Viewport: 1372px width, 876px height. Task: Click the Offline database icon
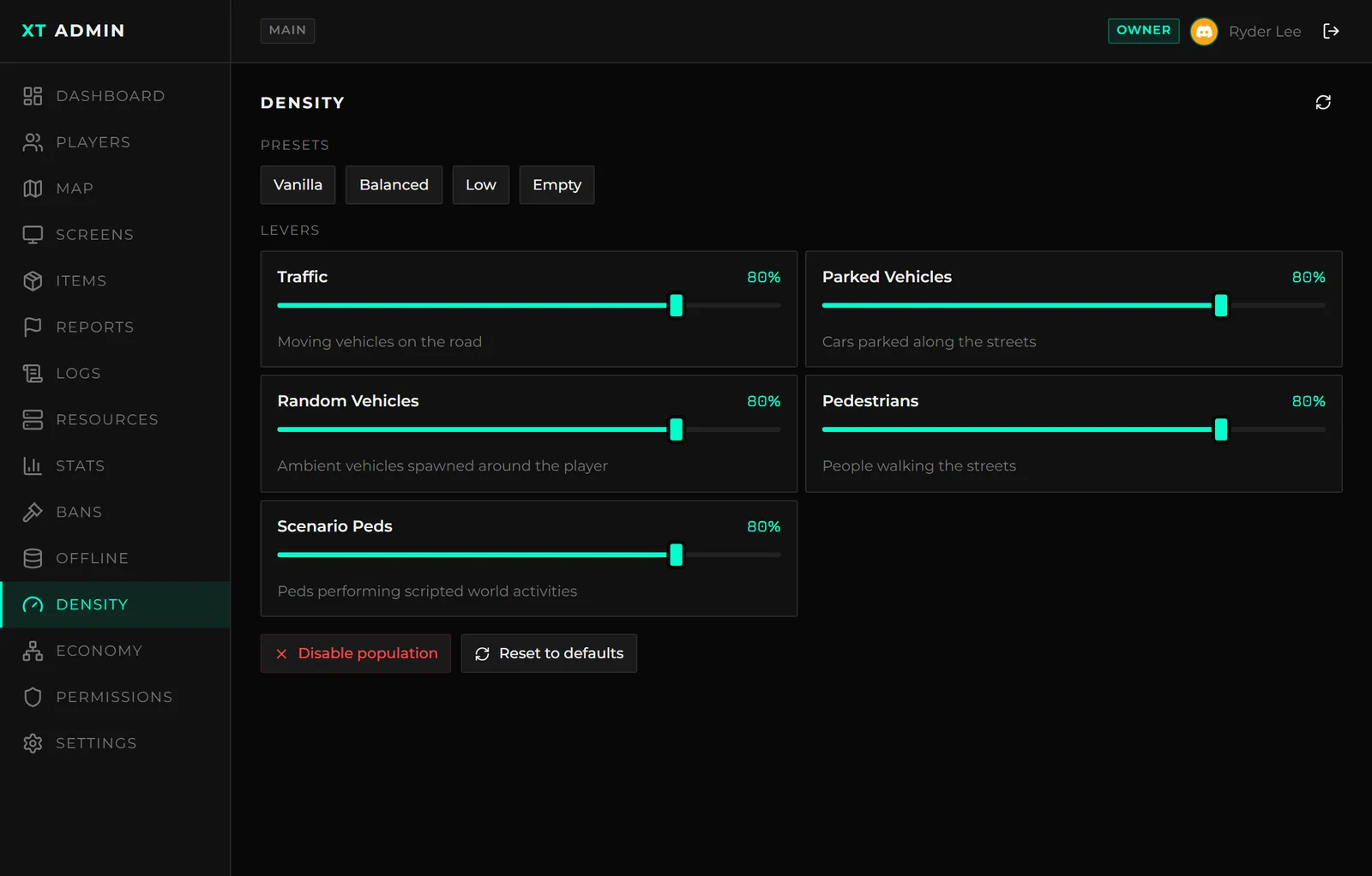(x=33, y=559)
